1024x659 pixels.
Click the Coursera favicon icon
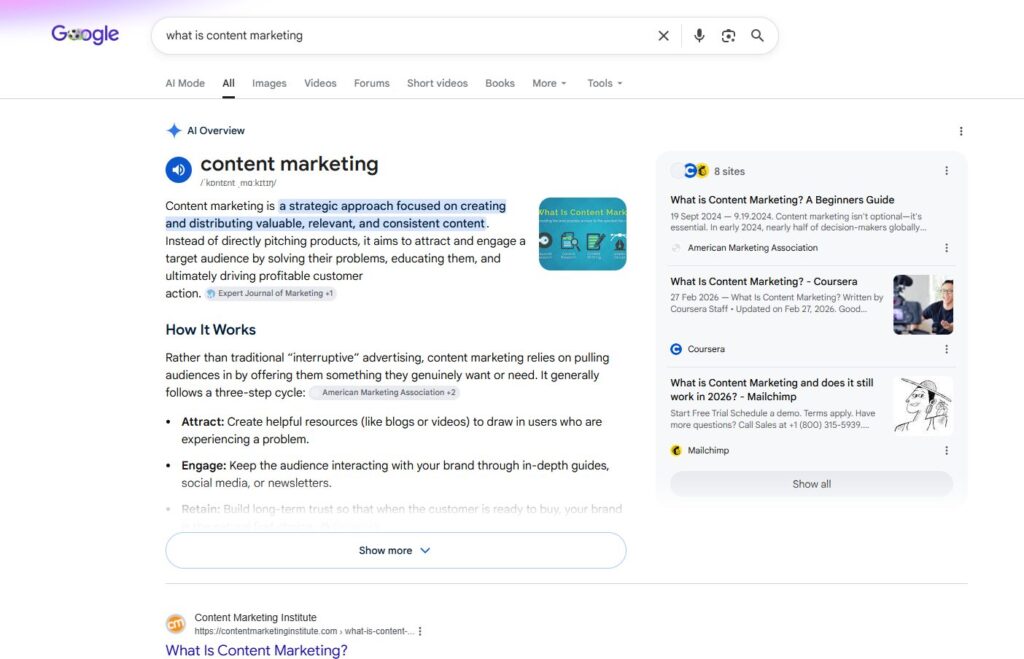tap(676, 349)
